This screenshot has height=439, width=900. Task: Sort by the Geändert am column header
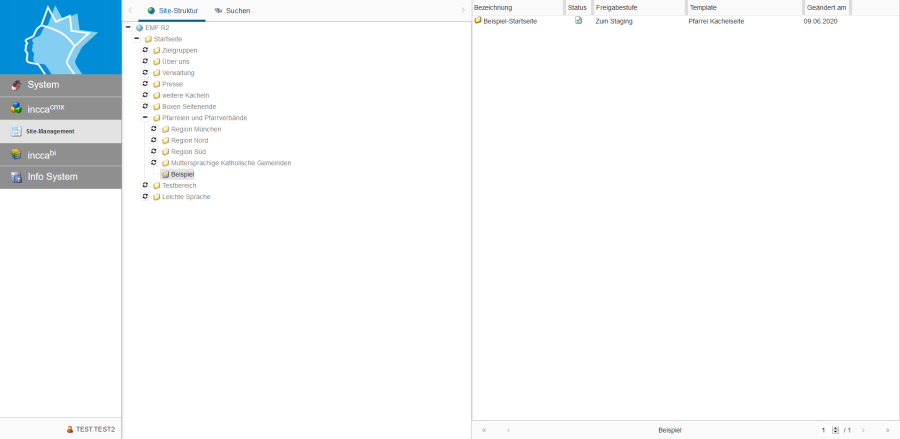pyautogui.click(x=828, y=7)
